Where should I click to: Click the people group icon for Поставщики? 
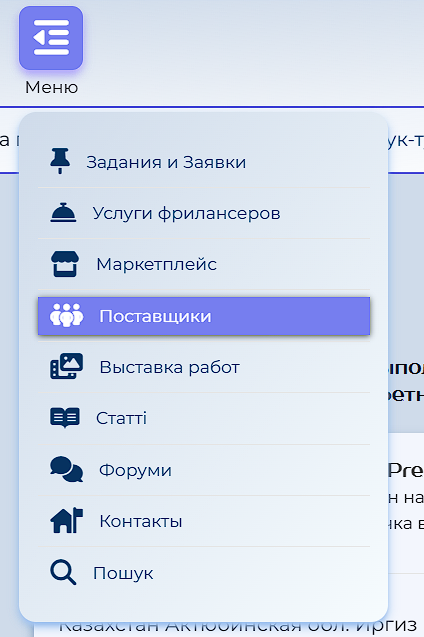coord(67,316)
